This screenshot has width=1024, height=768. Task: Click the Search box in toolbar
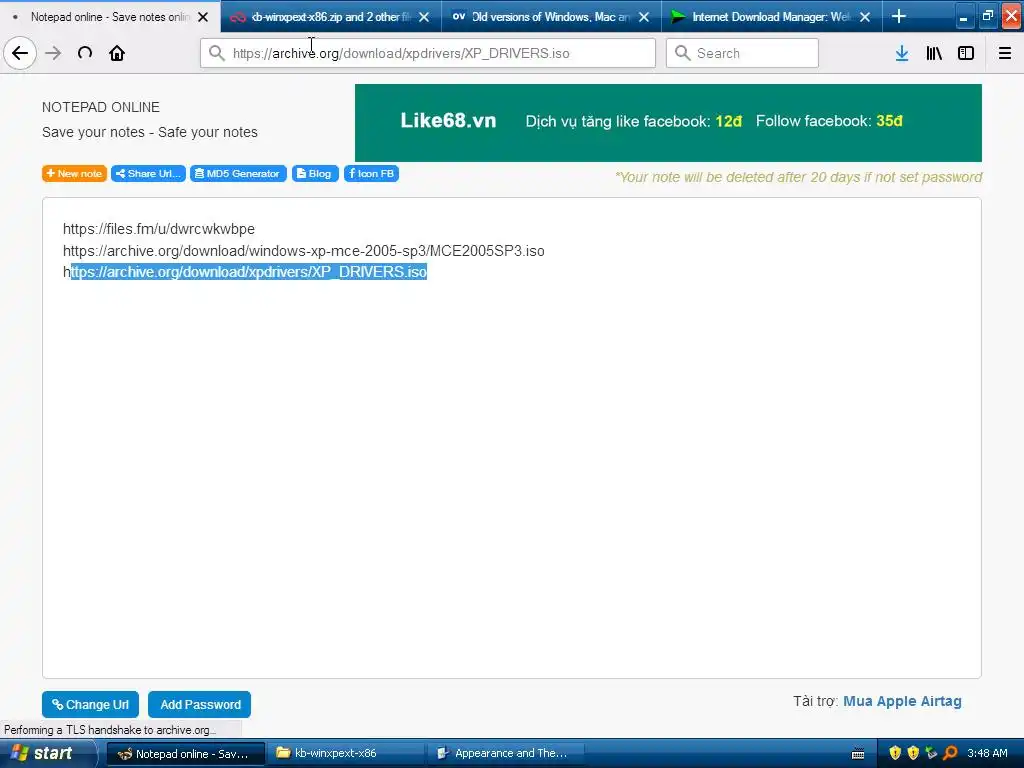742,53
